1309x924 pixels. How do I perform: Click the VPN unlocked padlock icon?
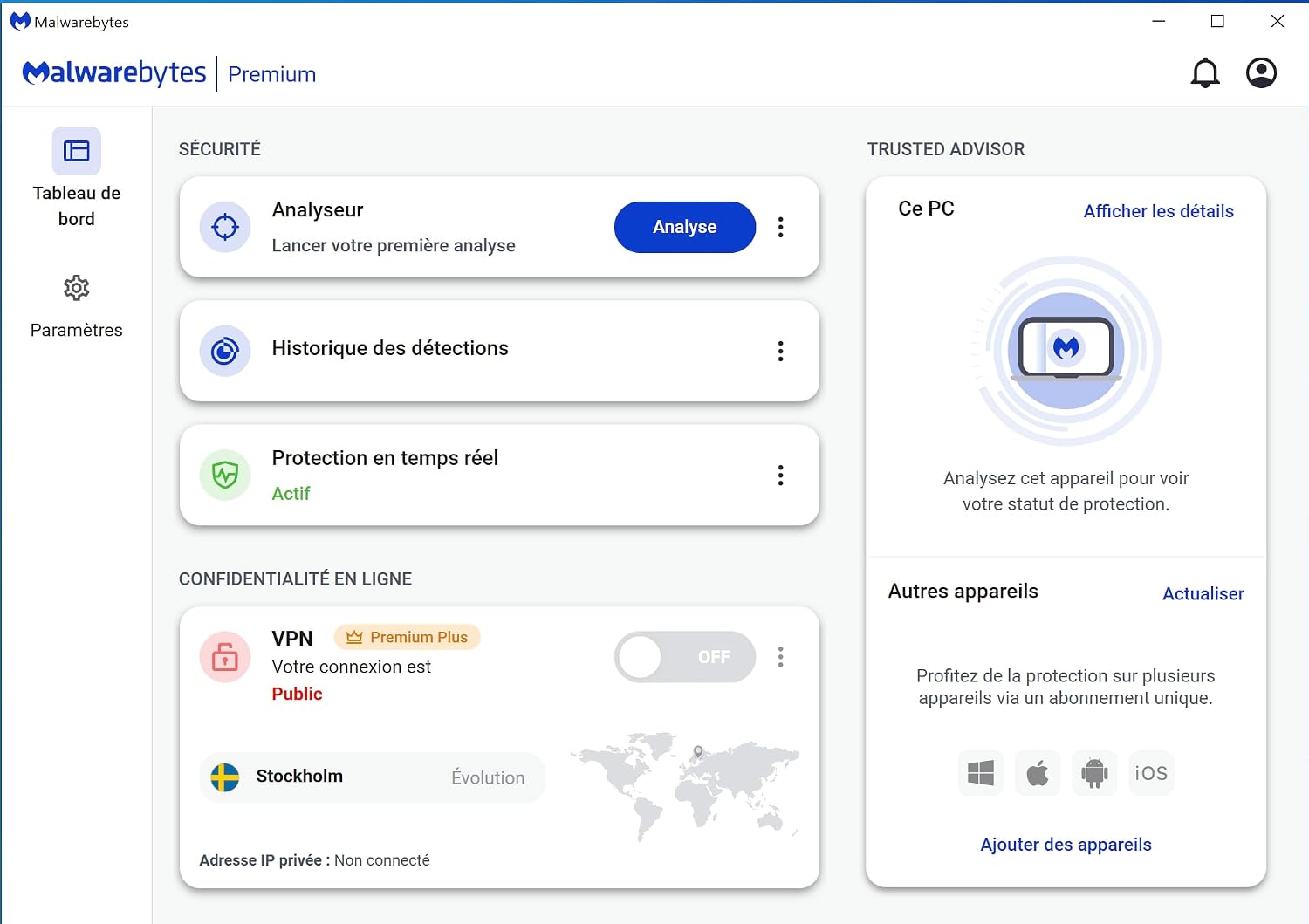point(225,656)
